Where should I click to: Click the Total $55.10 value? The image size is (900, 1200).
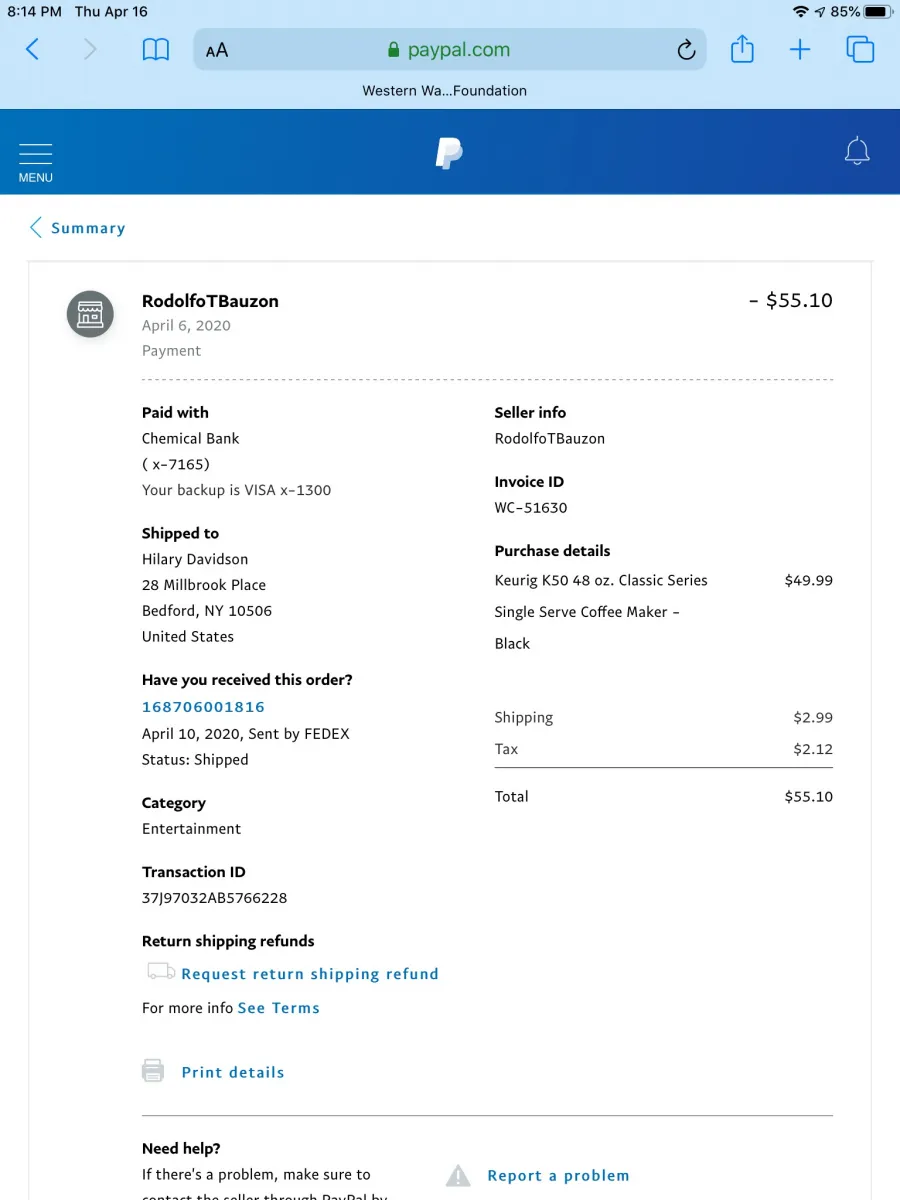point(809,797)
